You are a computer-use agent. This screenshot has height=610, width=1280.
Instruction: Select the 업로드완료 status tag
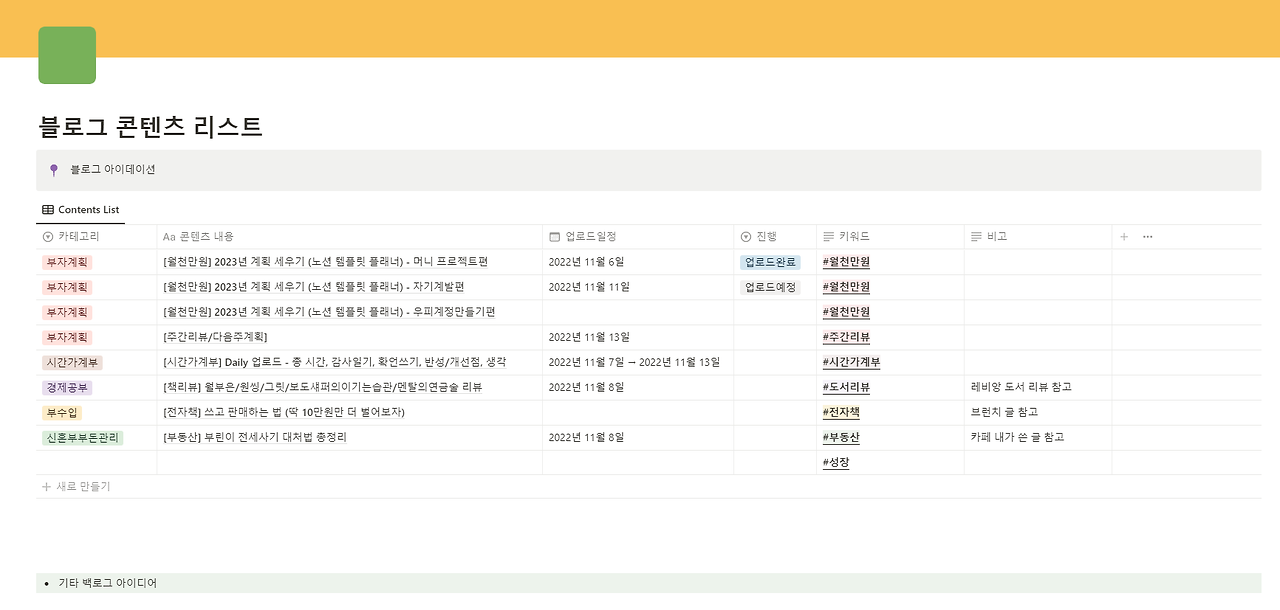tap(770, 262)
